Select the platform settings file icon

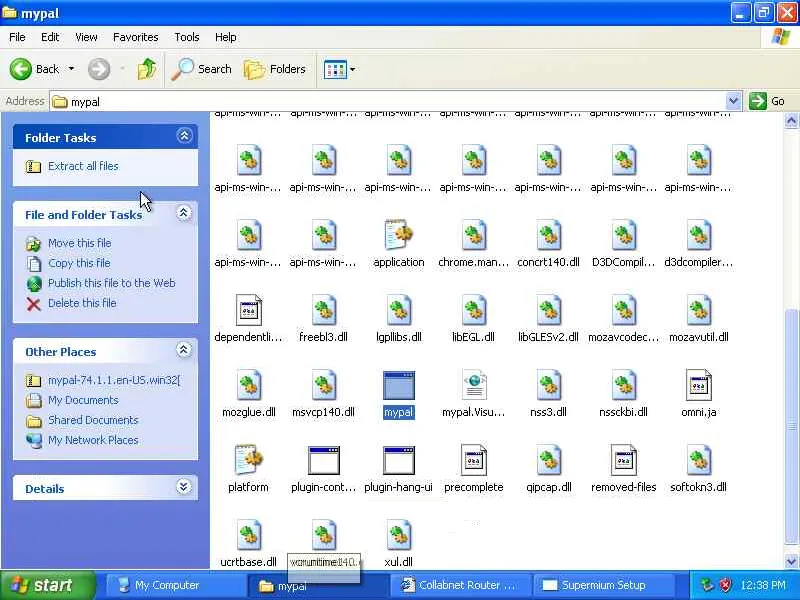click(248, 460)
